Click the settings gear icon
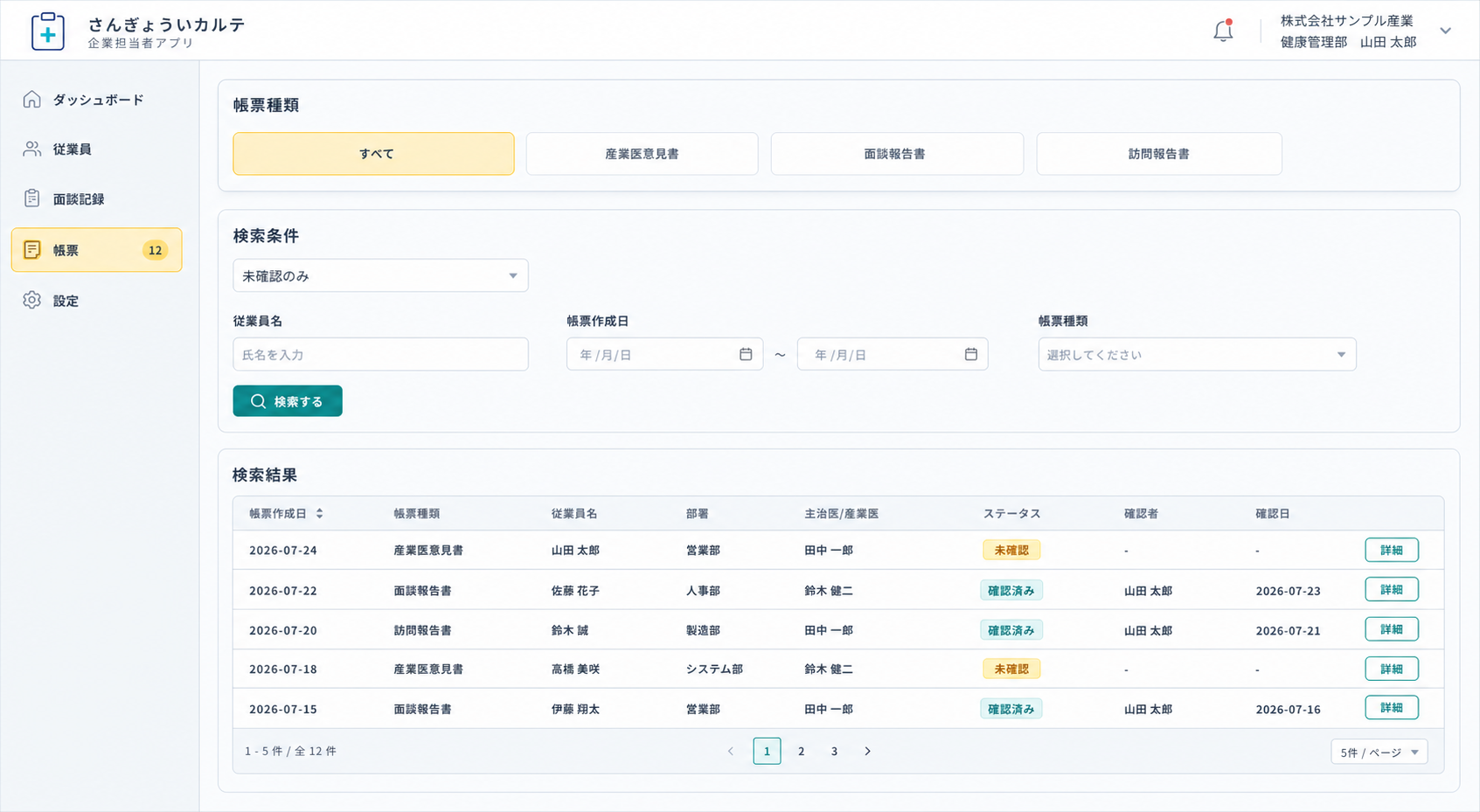Viewport: 1480px width, 812px height. tap(32, 300)
